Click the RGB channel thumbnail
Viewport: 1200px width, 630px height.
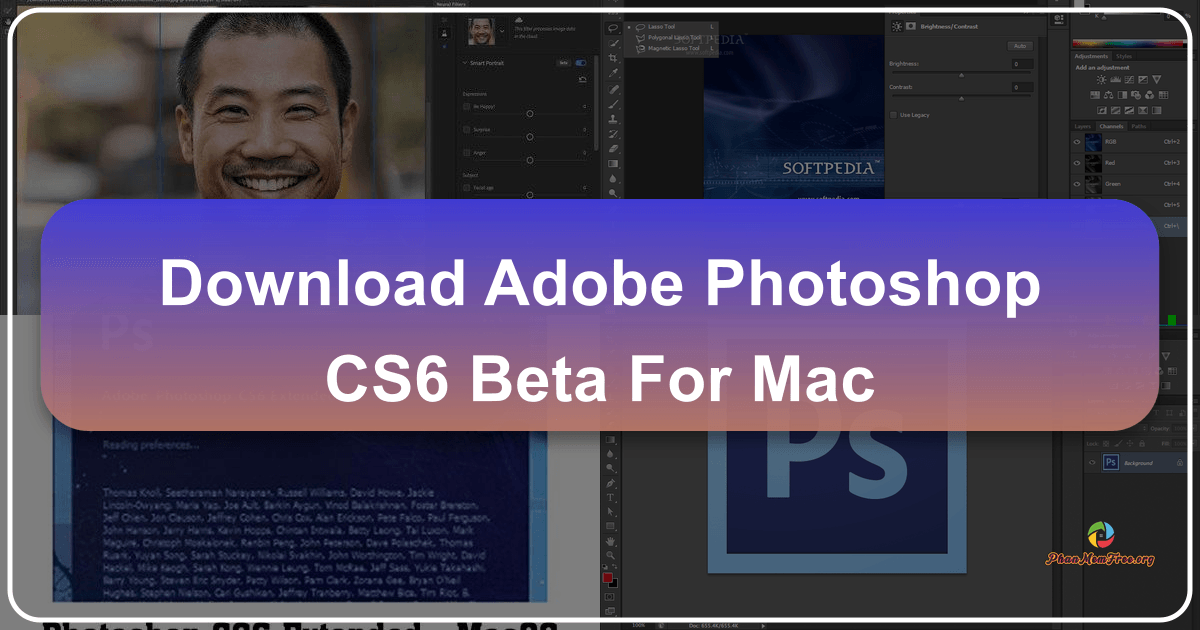1093,142
